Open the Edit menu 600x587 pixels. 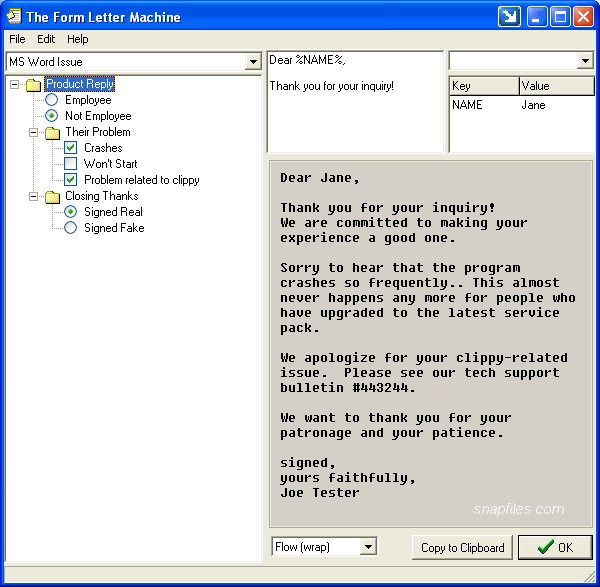pyautogui.click(x=46, y=39)
